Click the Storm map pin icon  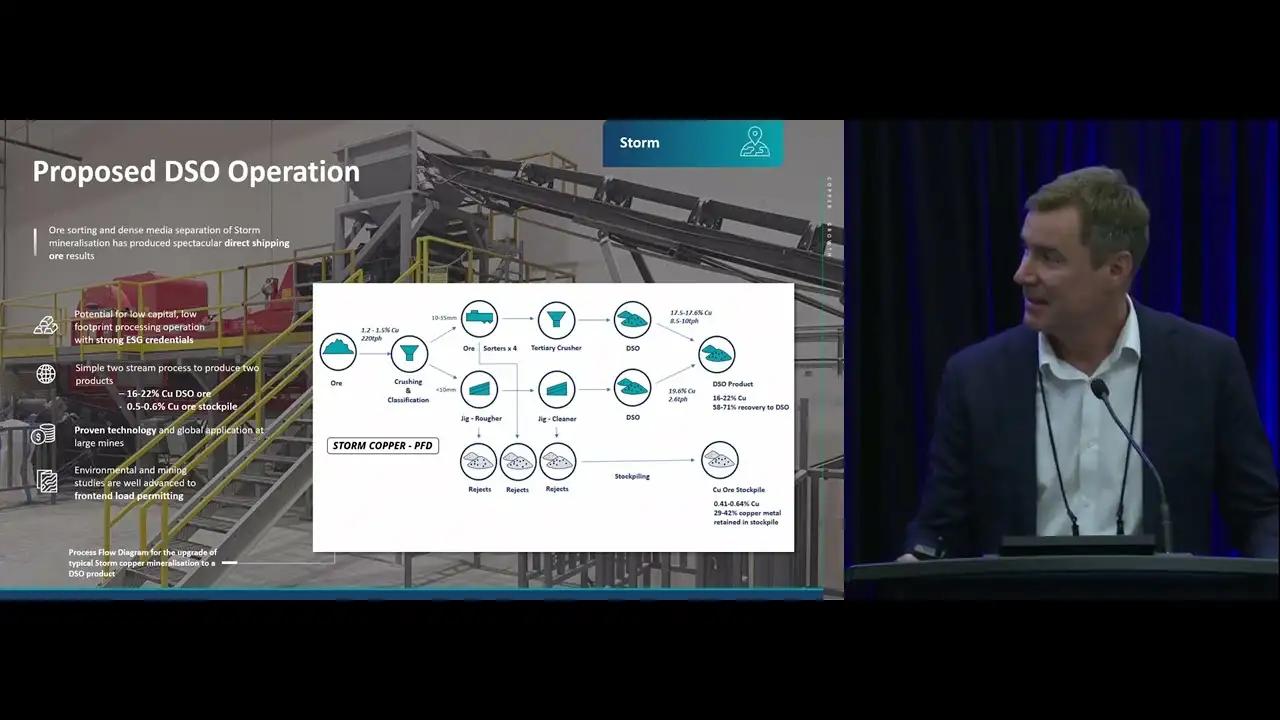point(755,142)
